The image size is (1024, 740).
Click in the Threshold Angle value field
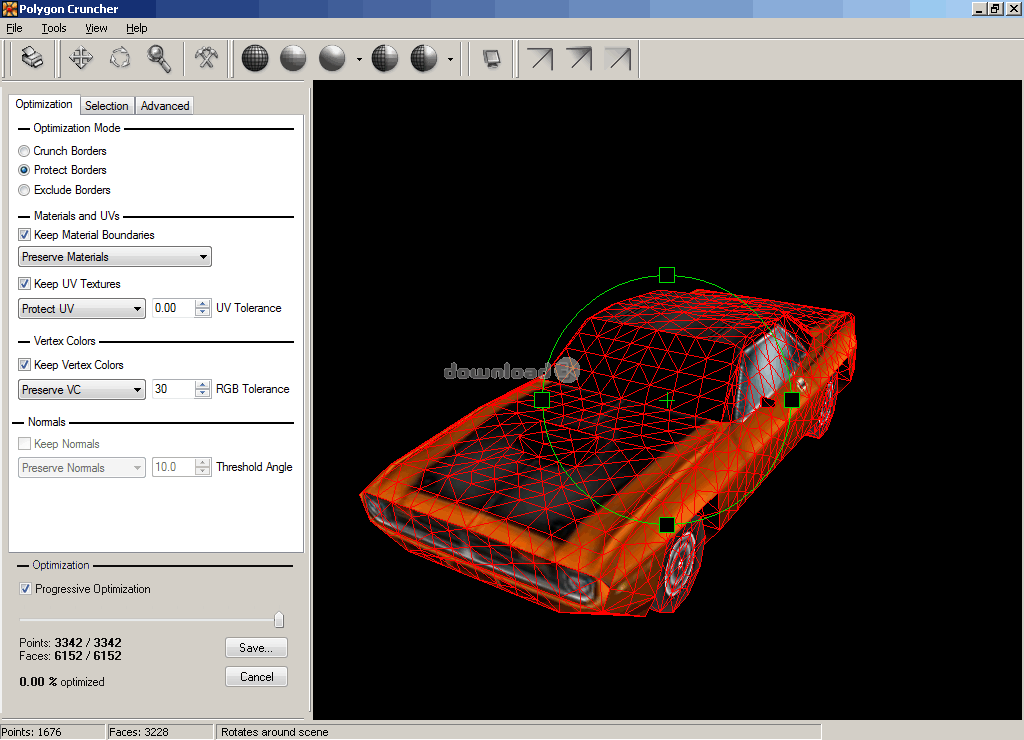174,468
